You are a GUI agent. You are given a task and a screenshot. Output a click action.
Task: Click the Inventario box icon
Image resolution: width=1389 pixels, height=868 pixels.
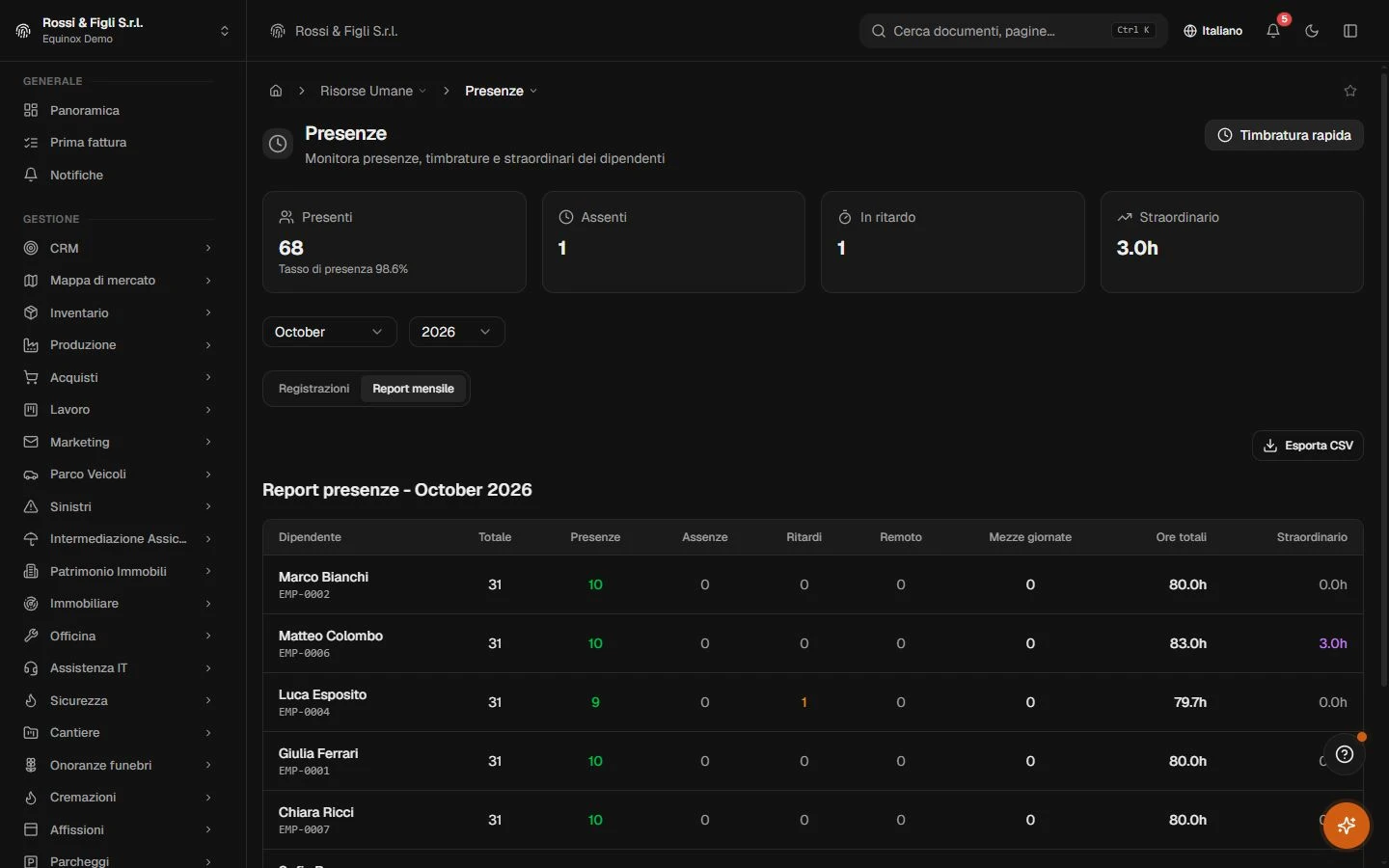pyautogui.click(x=31, y=312)
